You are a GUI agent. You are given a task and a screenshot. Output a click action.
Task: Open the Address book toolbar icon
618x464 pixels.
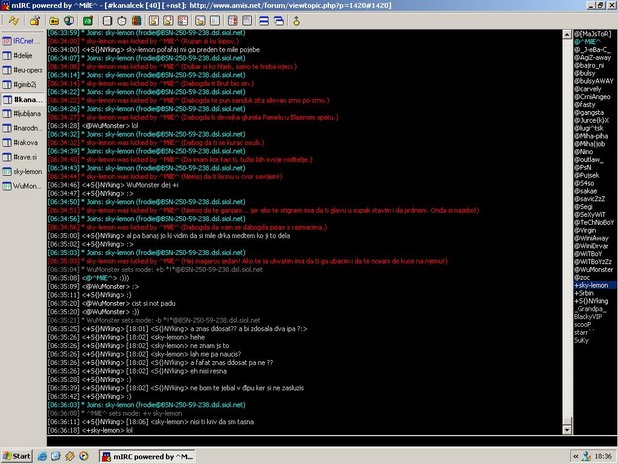click(x=107, y=21)
